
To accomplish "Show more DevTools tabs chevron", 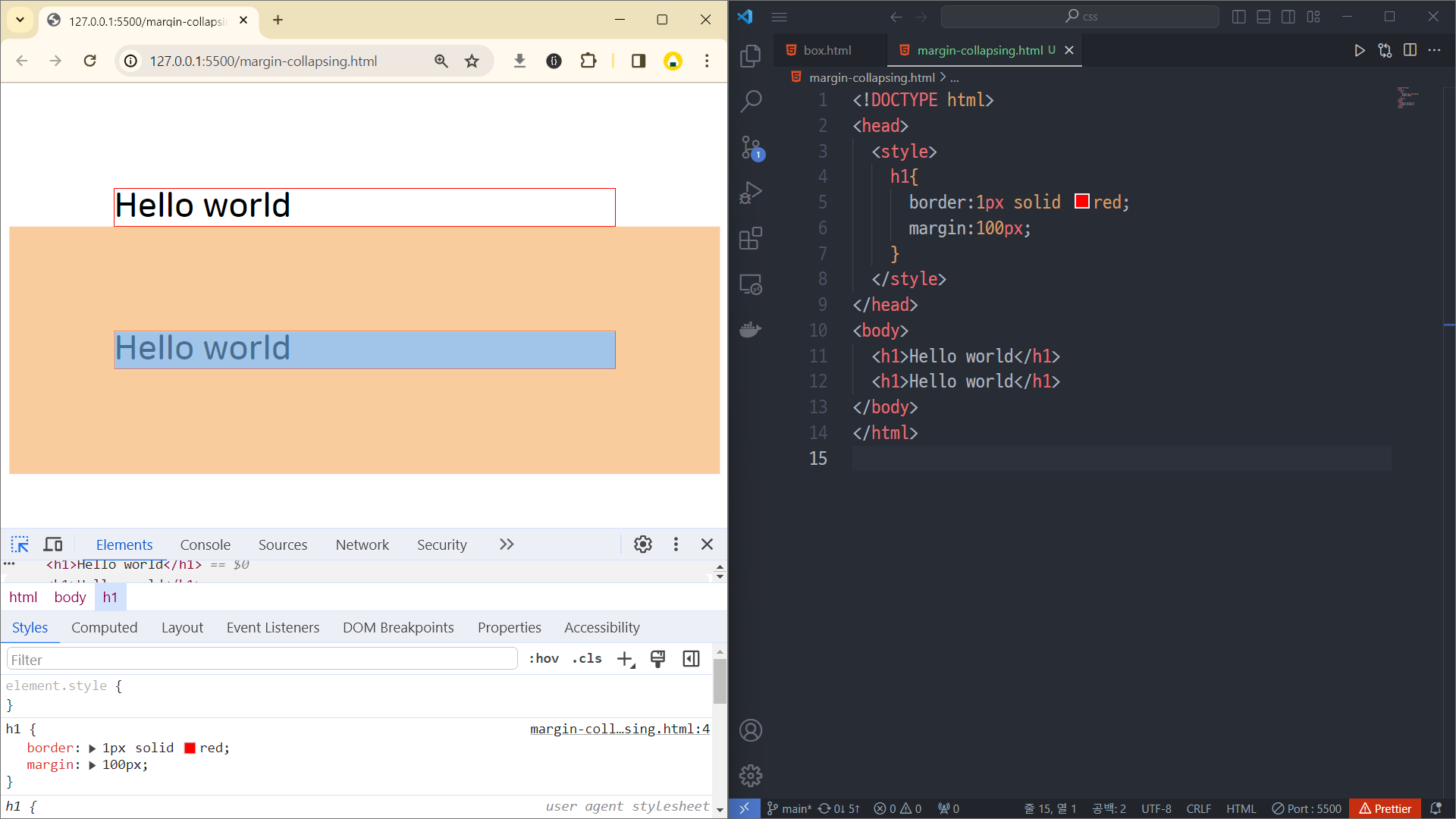I will point(507,544).
